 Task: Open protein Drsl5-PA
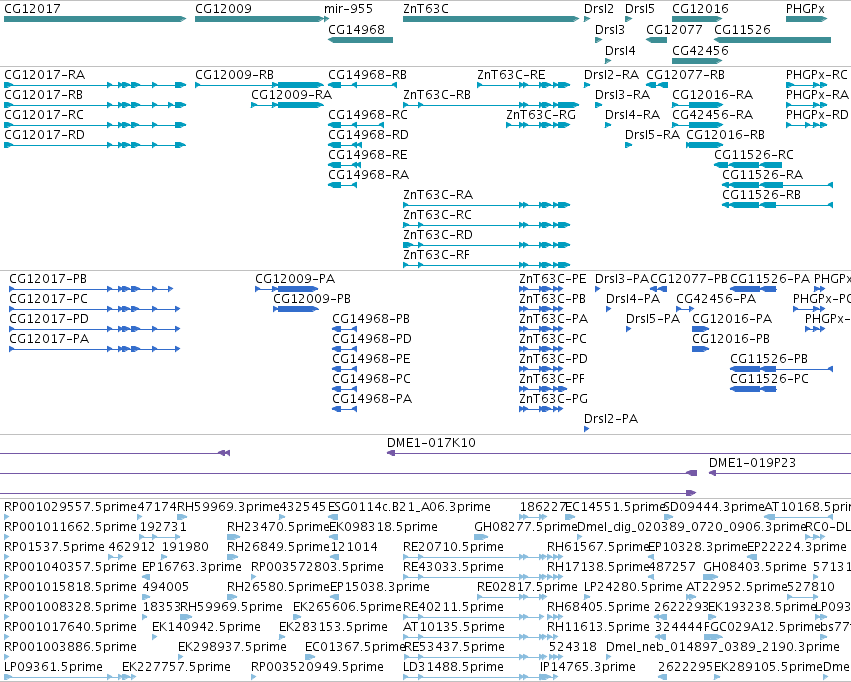(628, 329)
